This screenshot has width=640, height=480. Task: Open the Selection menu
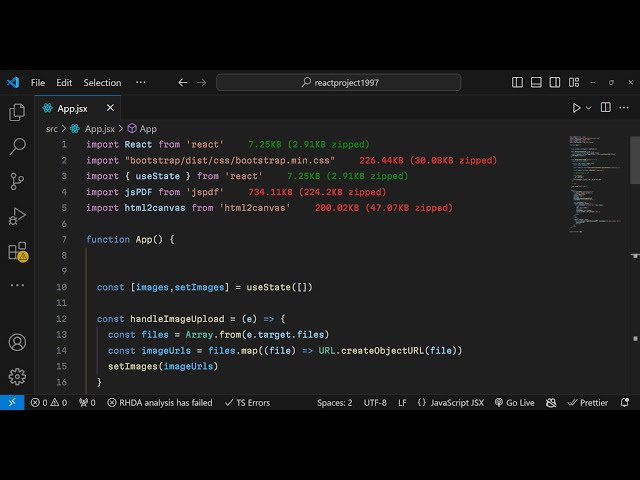tap(102, 83)
